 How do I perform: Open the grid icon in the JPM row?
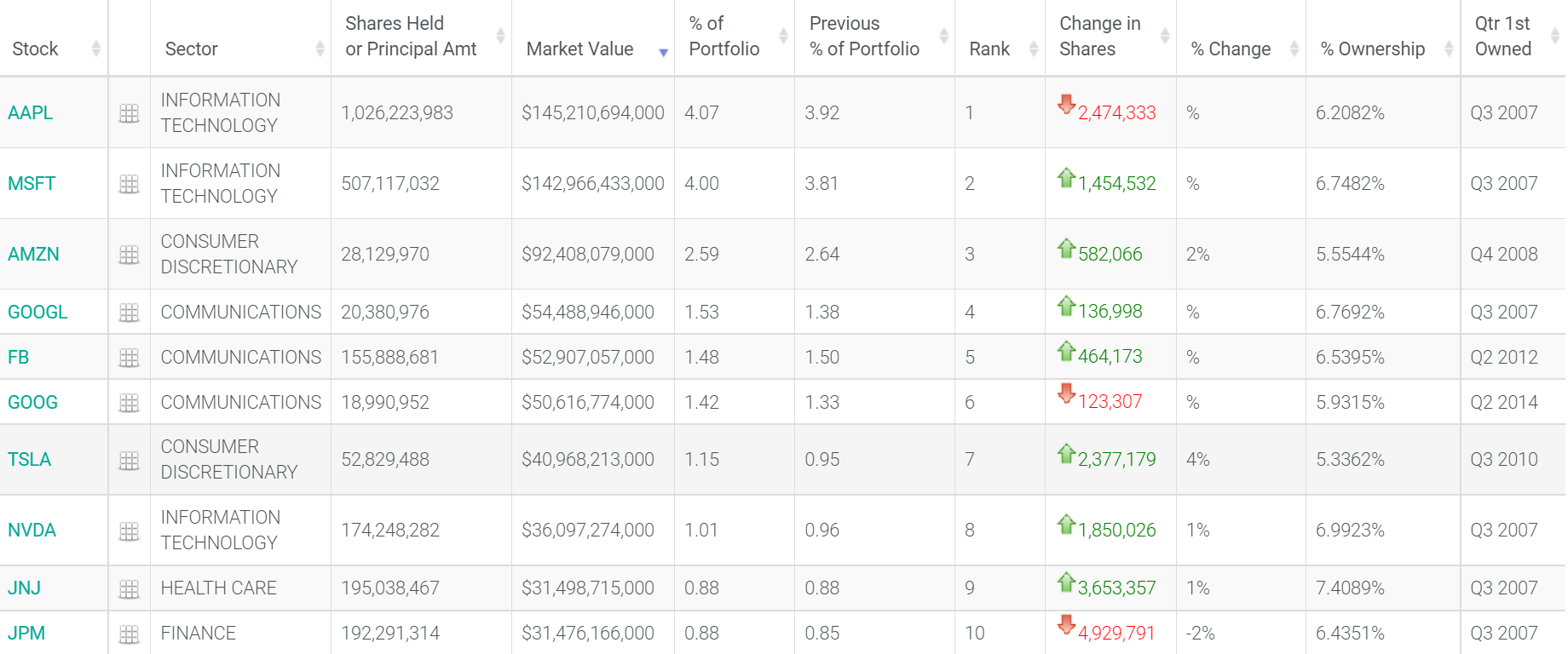click(x=129, y=634)
